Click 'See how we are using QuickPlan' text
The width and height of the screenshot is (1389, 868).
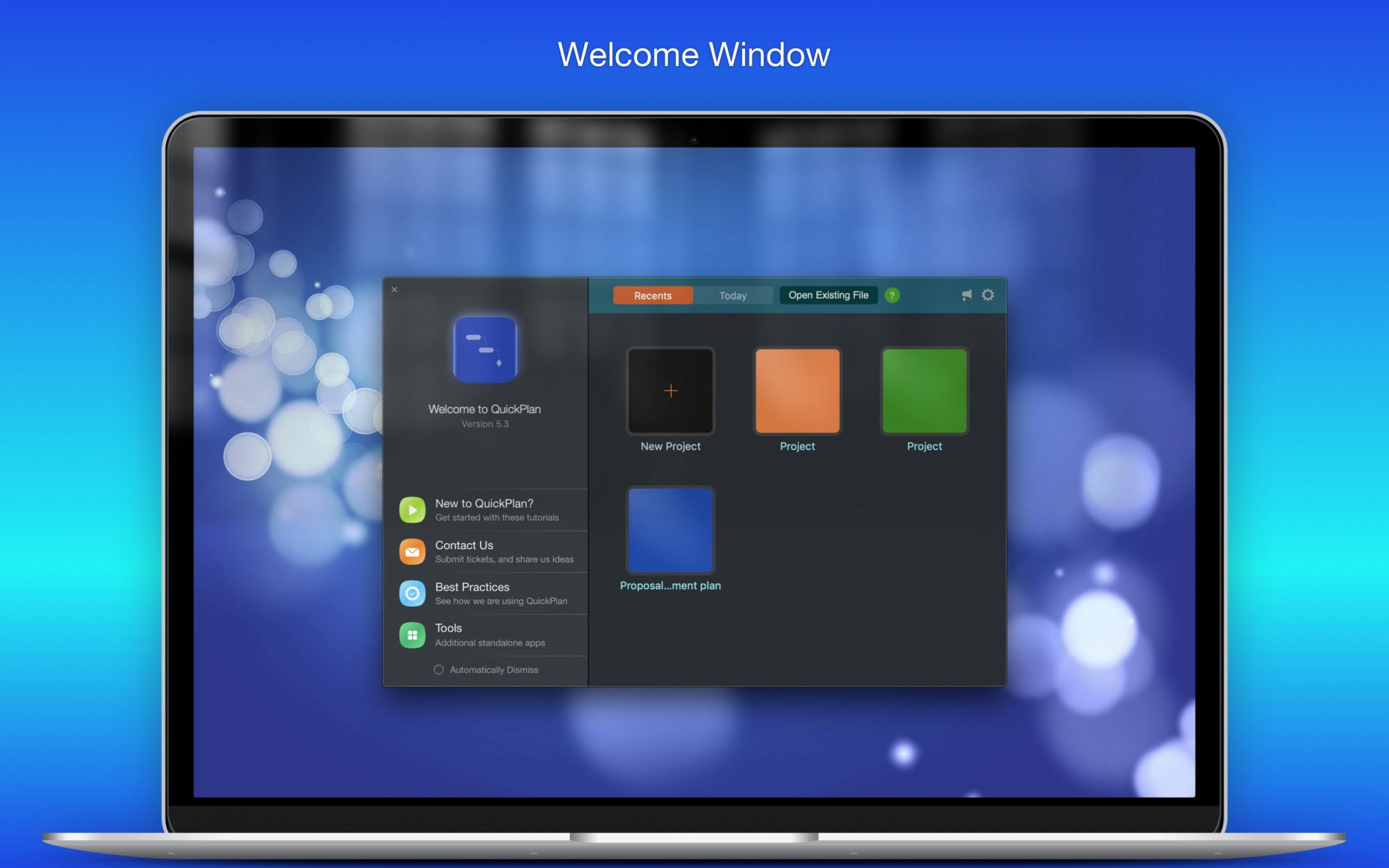501,601
